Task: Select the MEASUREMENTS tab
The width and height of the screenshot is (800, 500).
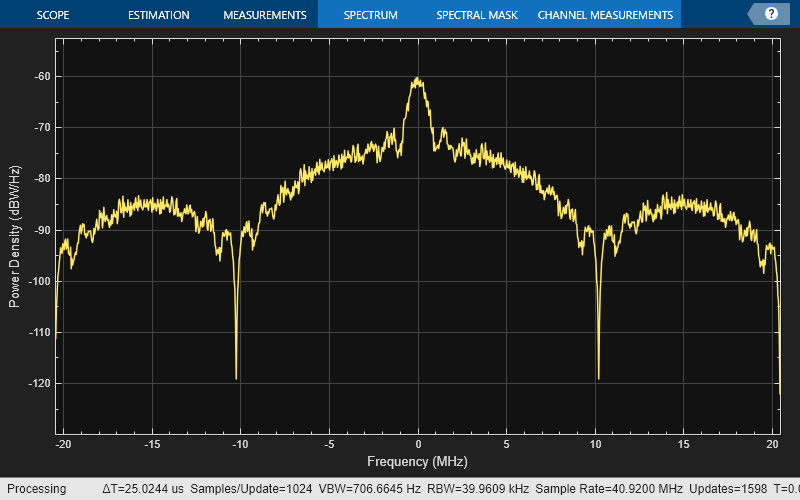Action: point(264,15)
